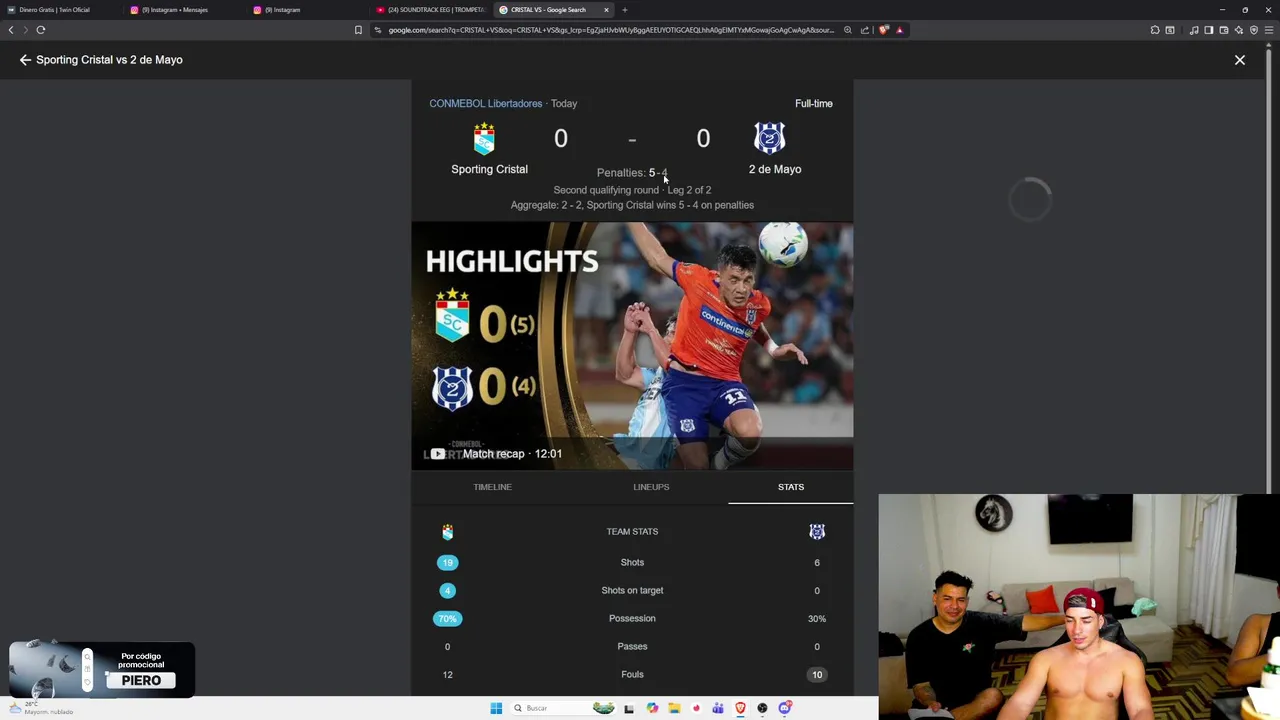Click the Full-time status label
Screen dimensions: 1280x720
[813, 103]
